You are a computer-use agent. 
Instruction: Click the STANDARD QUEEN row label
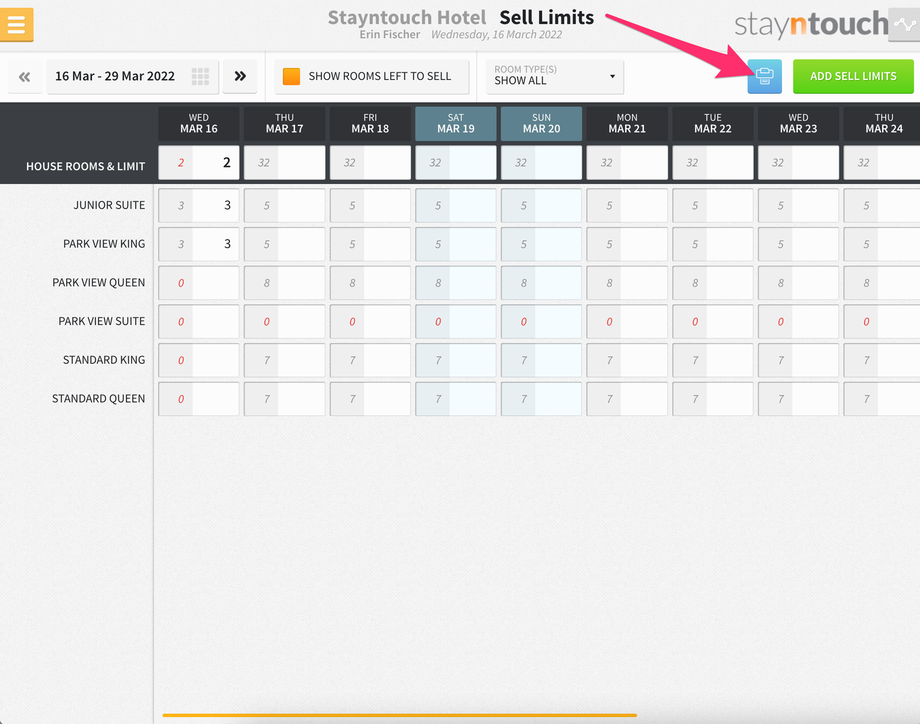(99, 399)
